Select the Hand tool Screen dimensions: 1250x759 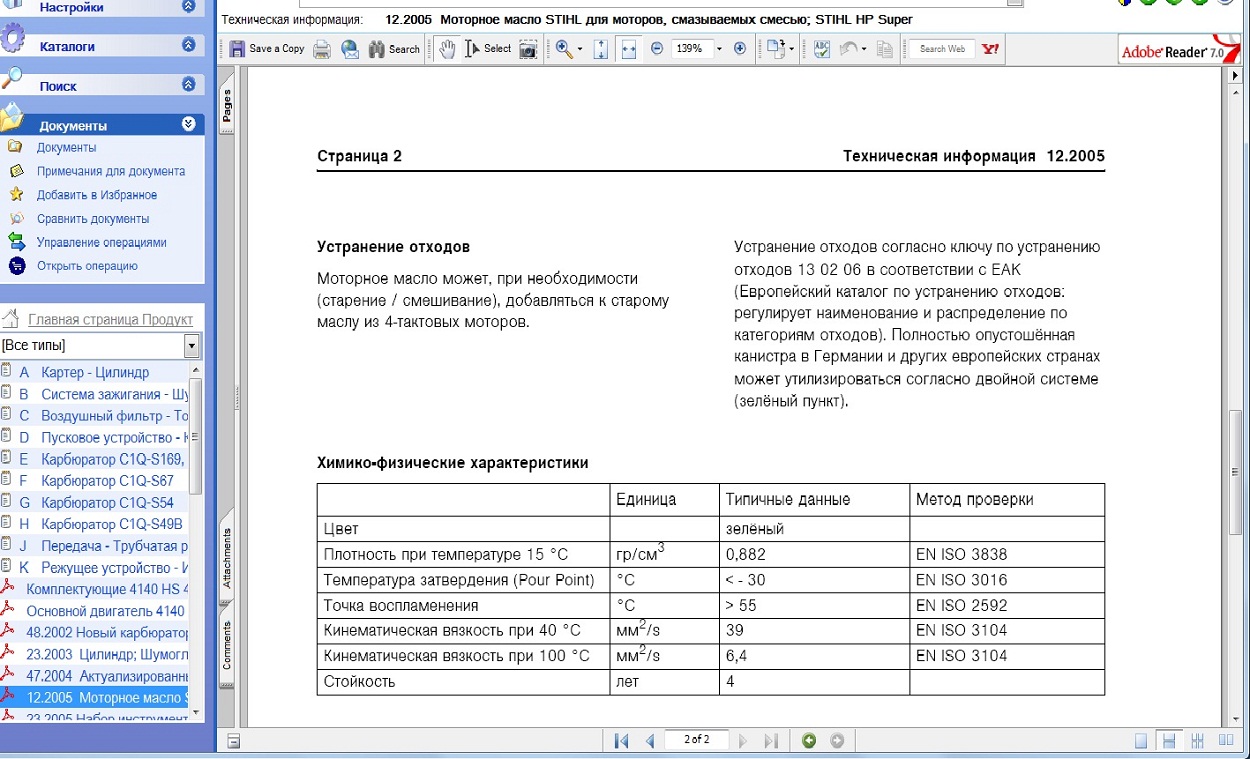point(449,48)
